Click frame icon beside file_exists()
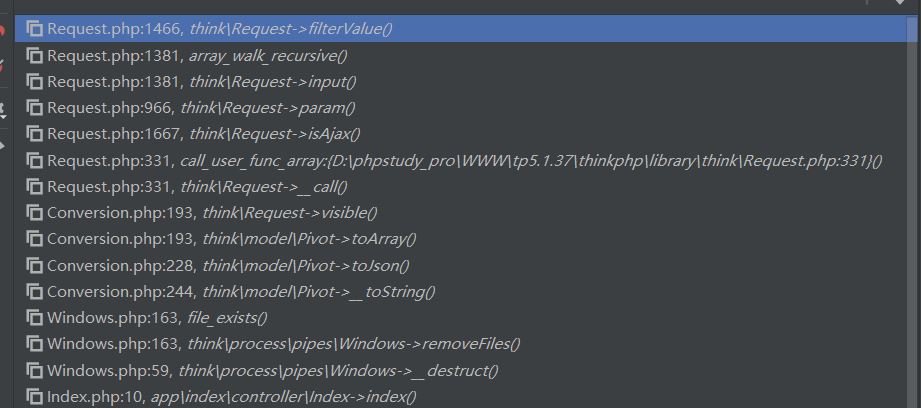The width and height of the screenshot is (921, 408). pyautogui.click(x=35, y=318)
